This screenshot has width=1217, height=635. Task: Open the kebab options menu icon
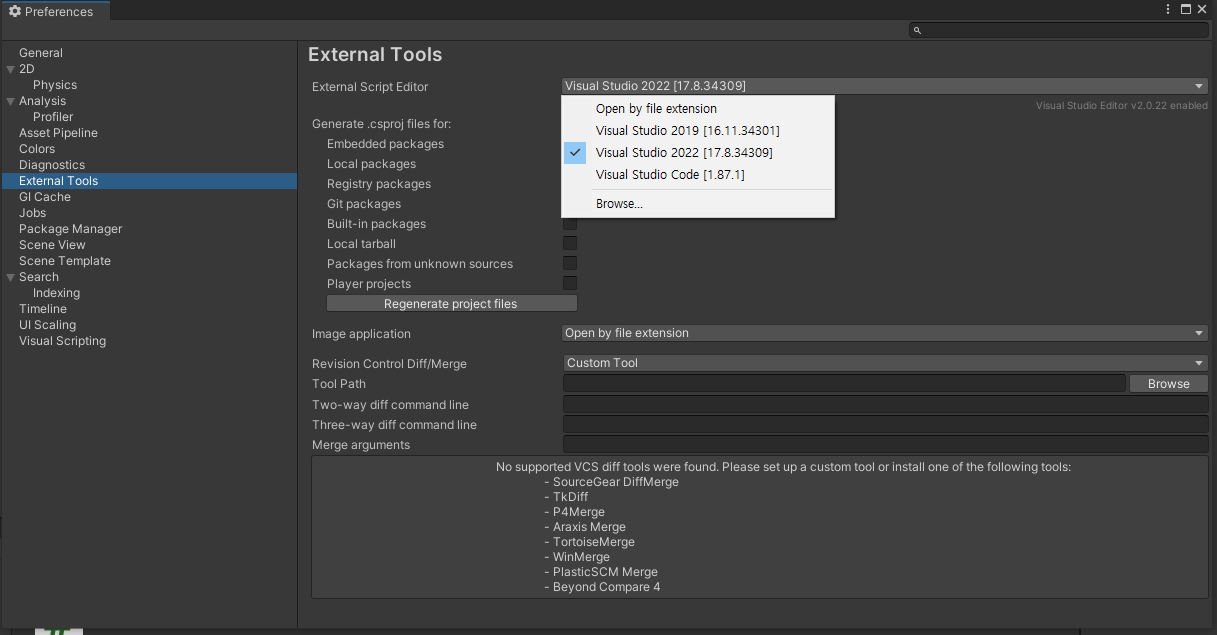tap(1168, 9)
